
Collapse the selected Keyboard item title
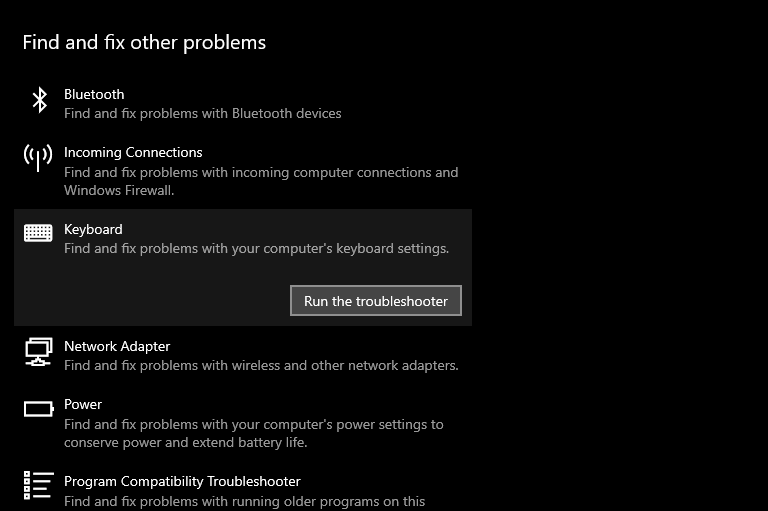pyautogui.click(x=93, y=229)
